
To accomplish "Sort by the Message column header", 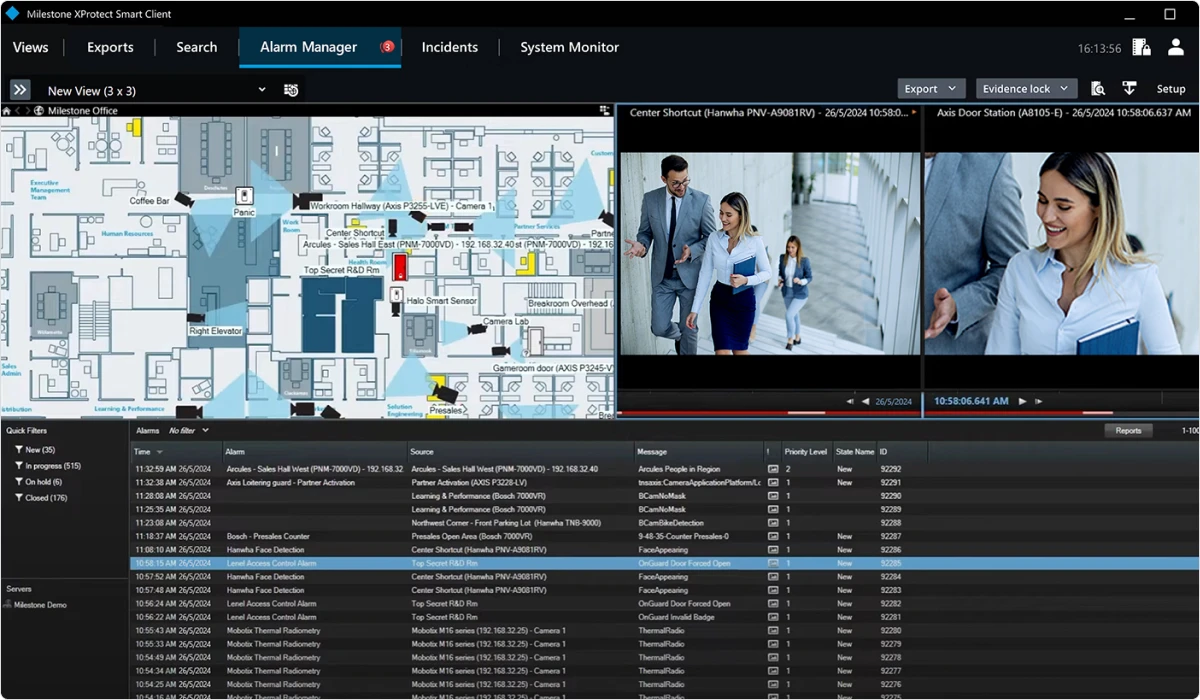I will tap(699, 452).
